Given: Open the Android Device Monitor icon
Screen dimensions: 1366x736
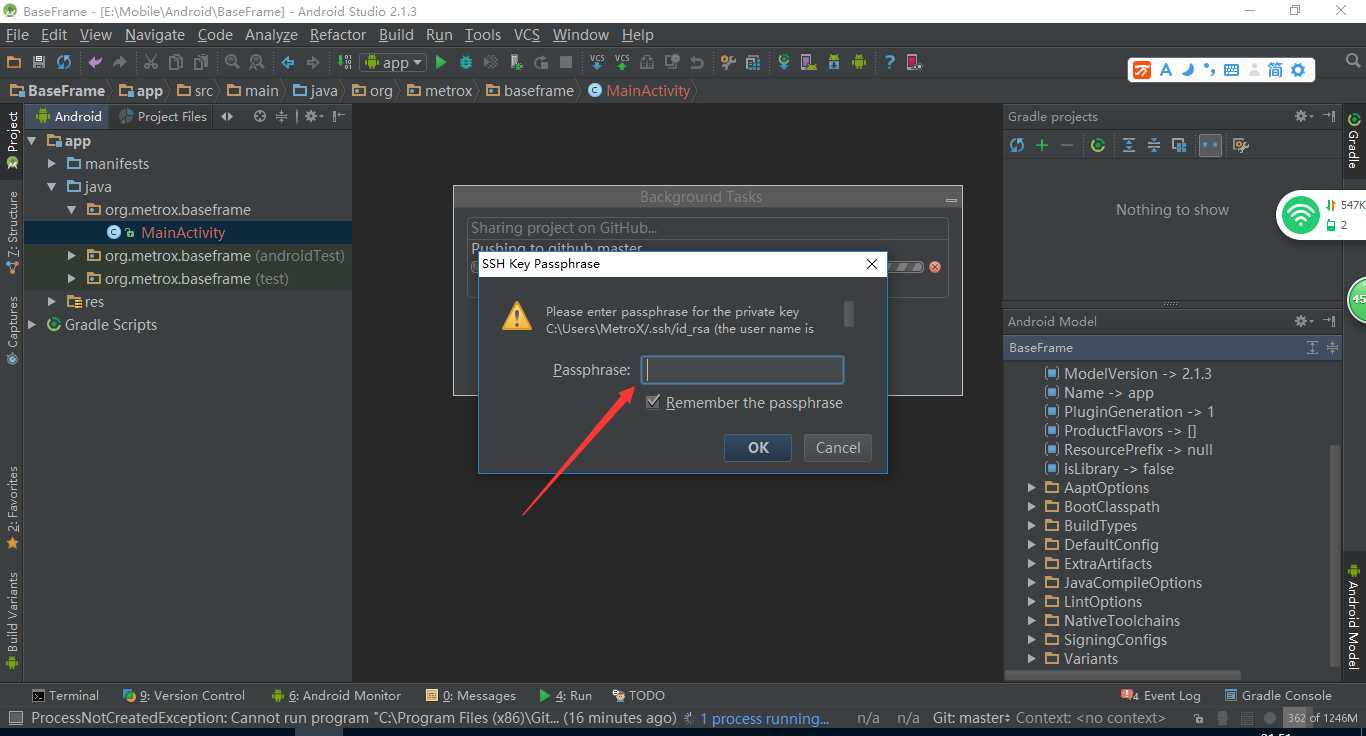Looking at the screenshot, I should pyautogui.click(x=859, y=62).
